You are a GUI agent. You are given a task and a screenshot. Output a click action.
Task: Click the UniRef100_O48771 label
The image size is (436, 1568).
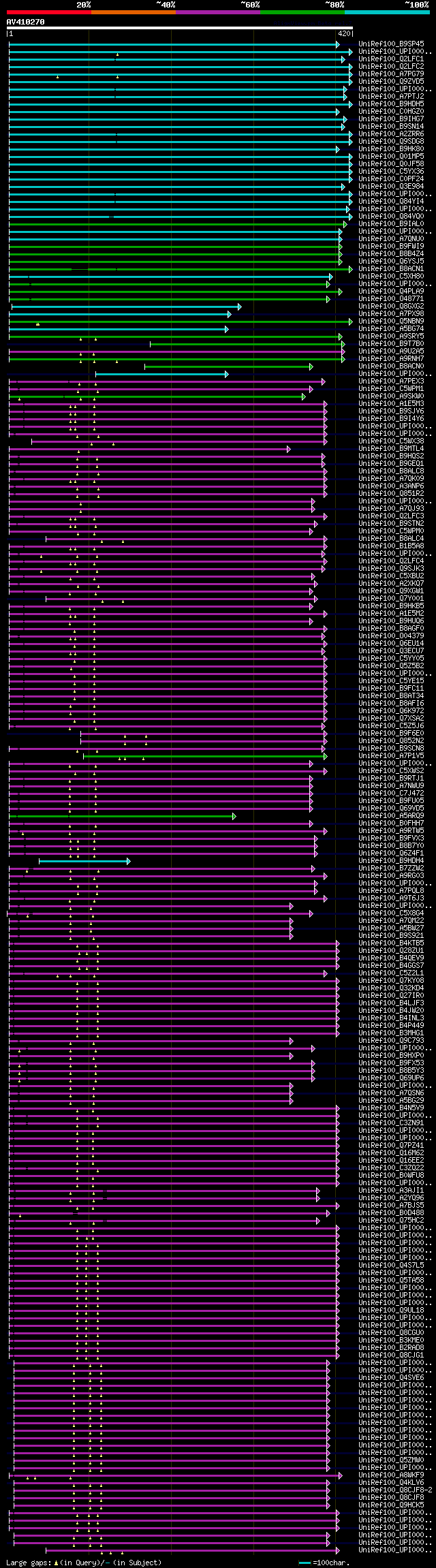point(392,299)
